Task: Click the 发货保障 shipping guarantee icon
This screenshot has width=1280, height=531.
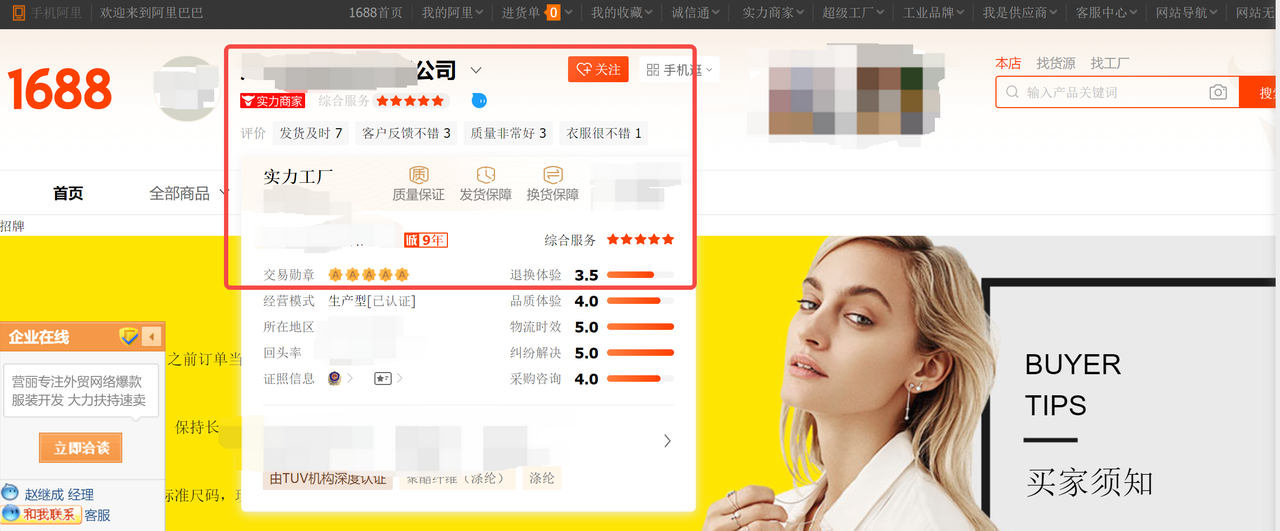Action: coord(485,175)
